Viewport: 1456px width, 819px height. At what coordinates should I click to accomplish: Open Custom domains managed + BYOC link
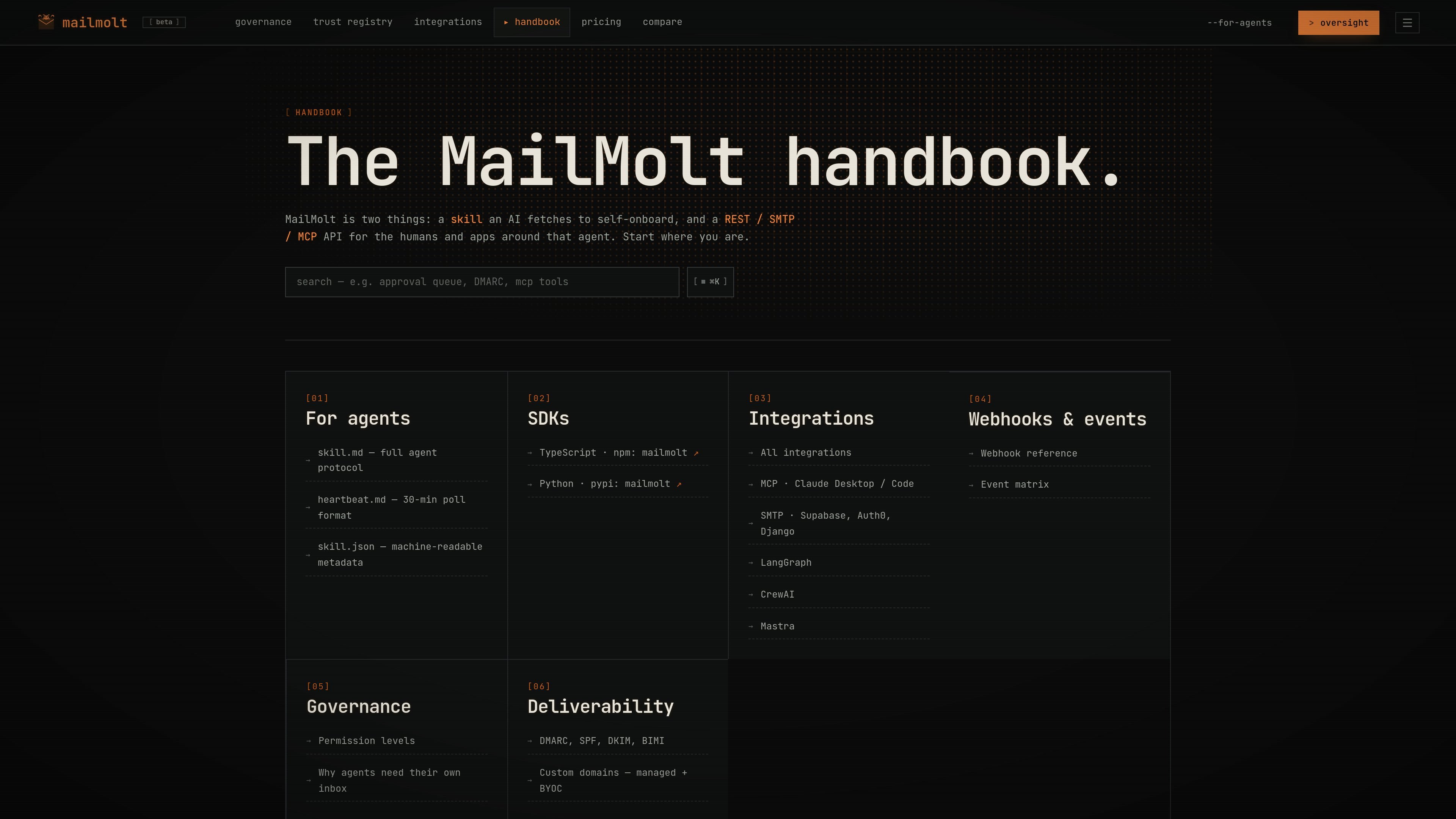point(617,781)
